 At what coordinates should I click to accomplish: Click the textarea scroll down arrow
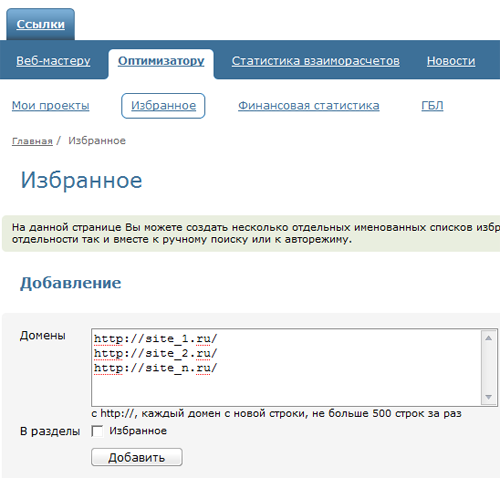pyautogui.click(x=489, y=397)
